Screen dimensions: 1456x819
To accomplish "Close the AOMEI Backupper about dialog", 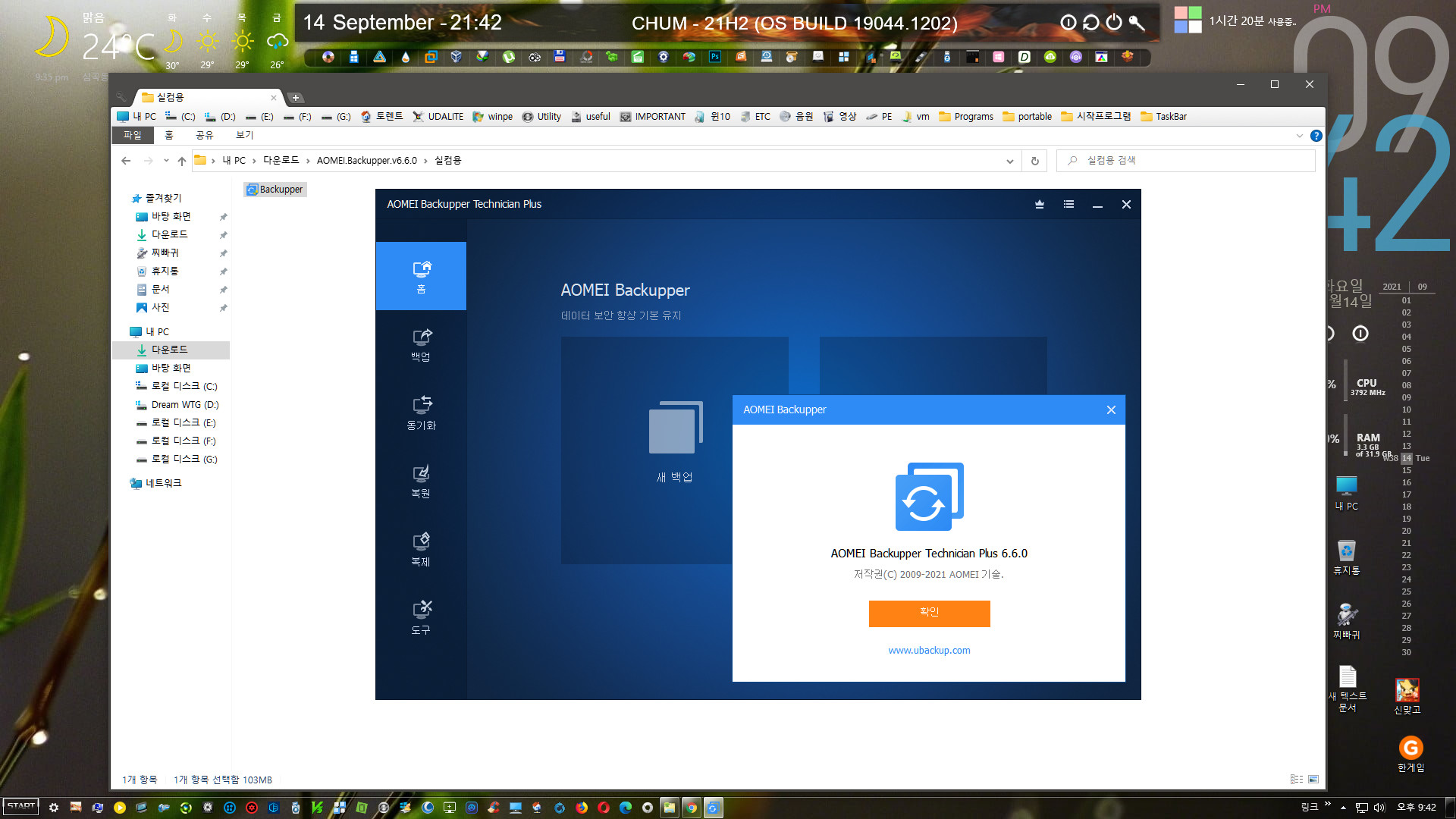I will 1111,409.
